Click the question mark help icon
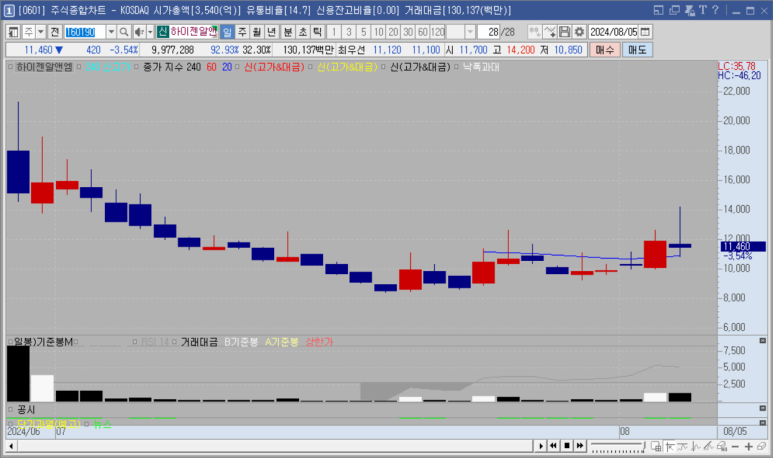Screen dimensions: 773x458 715,10
